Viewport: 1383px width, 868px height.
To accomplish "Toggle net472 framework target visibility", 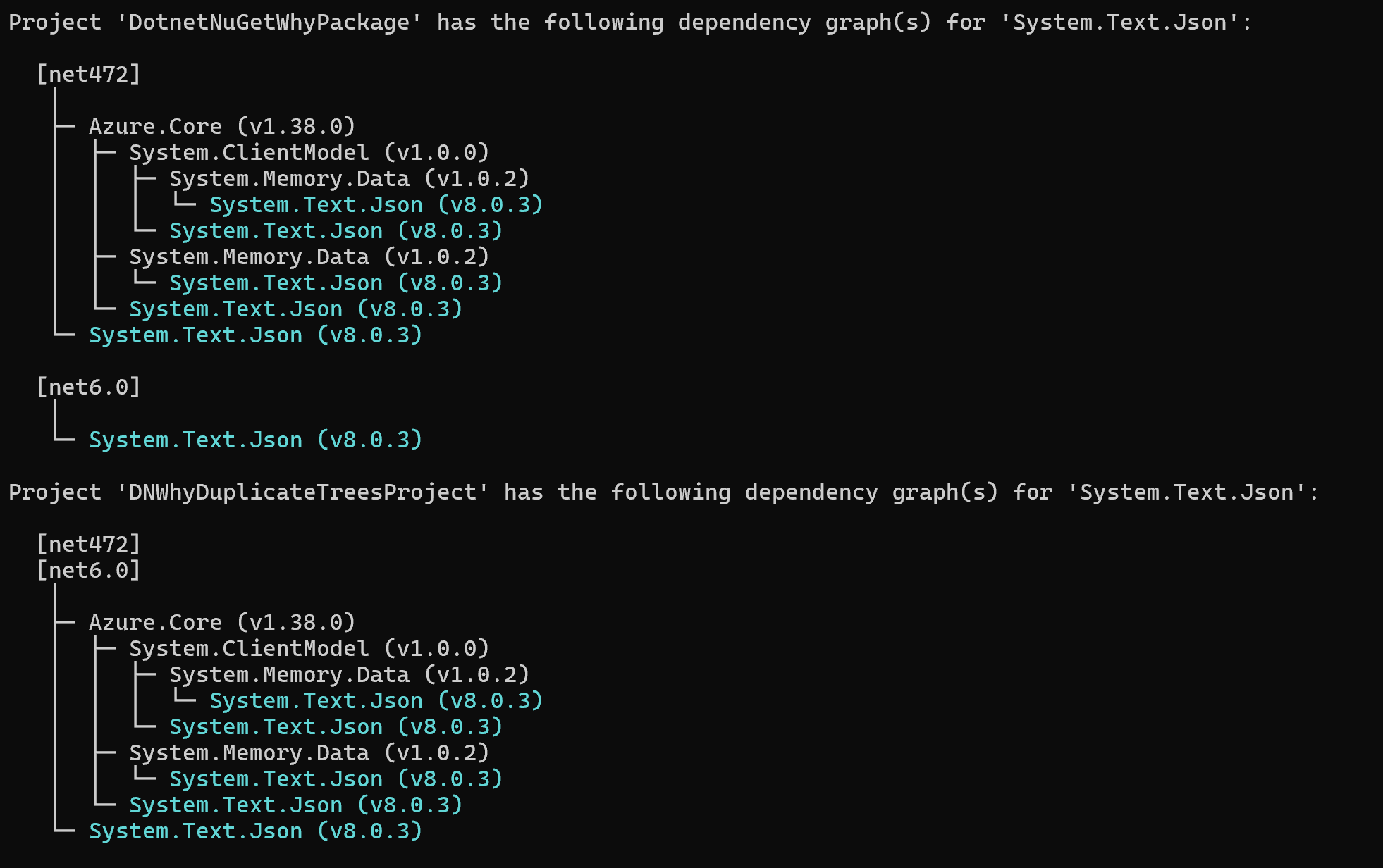I will (87, 73).
